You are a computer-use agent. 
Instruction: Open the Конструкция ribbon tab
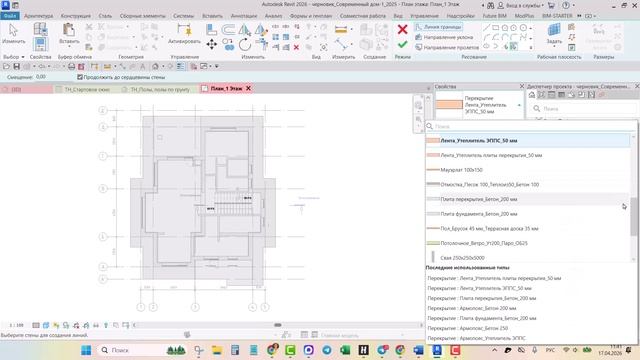coord(76,16)
